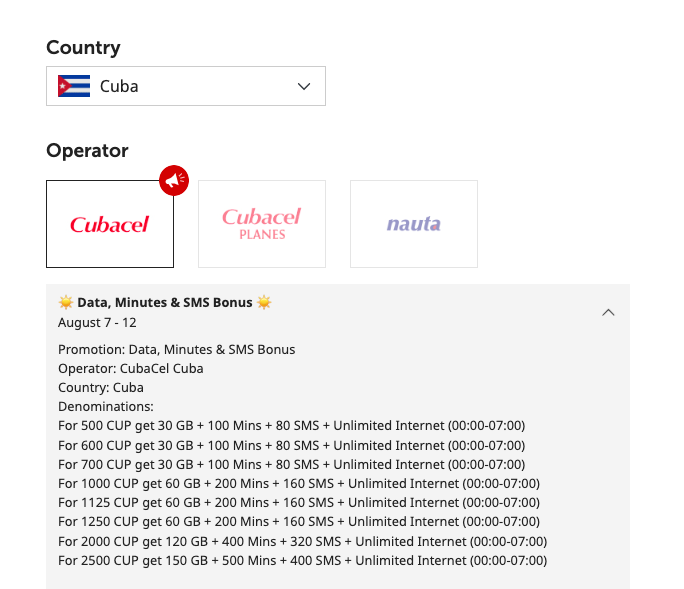Click the sun emoji after the bonus title
Screen dimensions: 684x589
(x=264, y=302)
